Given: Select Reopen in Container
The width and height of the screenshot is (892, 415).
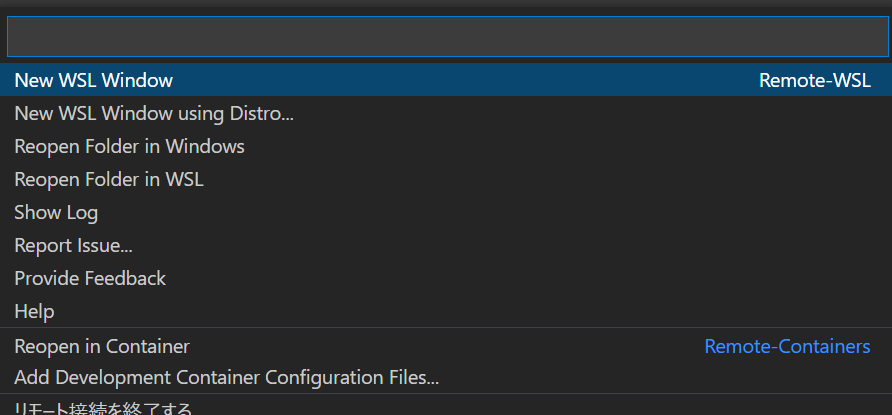Looking at the screenshot, I should 102,347.
